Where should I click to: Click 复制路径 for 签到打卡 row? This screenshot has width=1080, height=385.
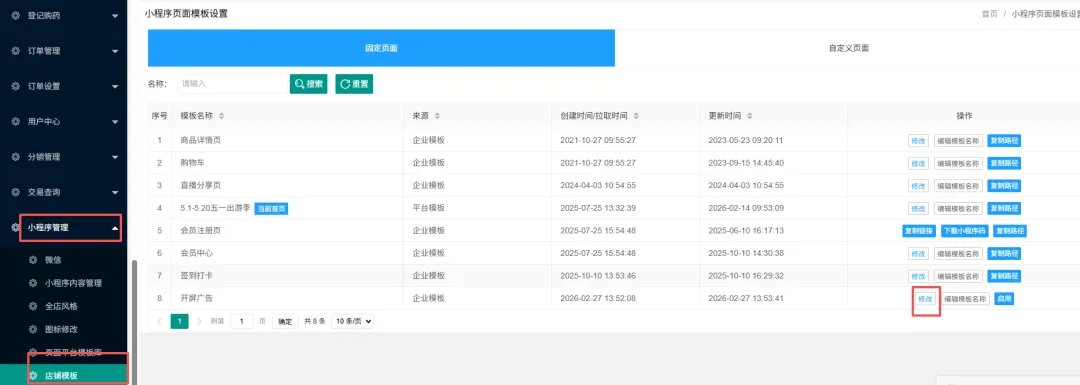pyautogui.click(x=1004, y=276)
